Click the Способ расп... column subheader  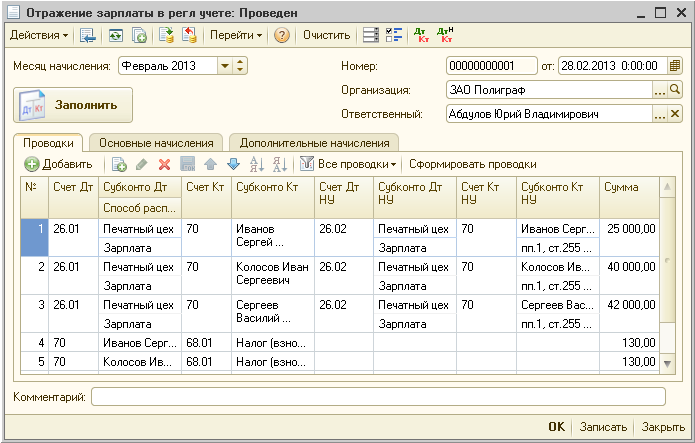pos(140,208)
